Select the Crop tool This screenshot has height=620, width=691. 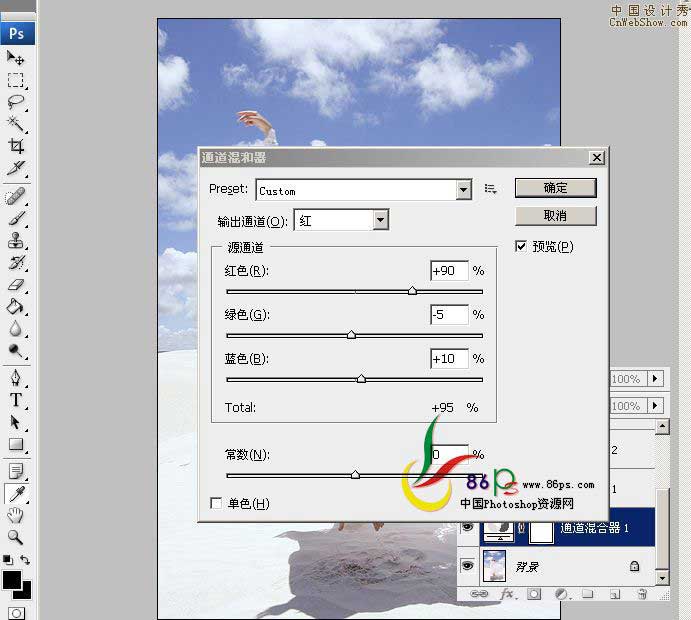[x=16, y=146]
